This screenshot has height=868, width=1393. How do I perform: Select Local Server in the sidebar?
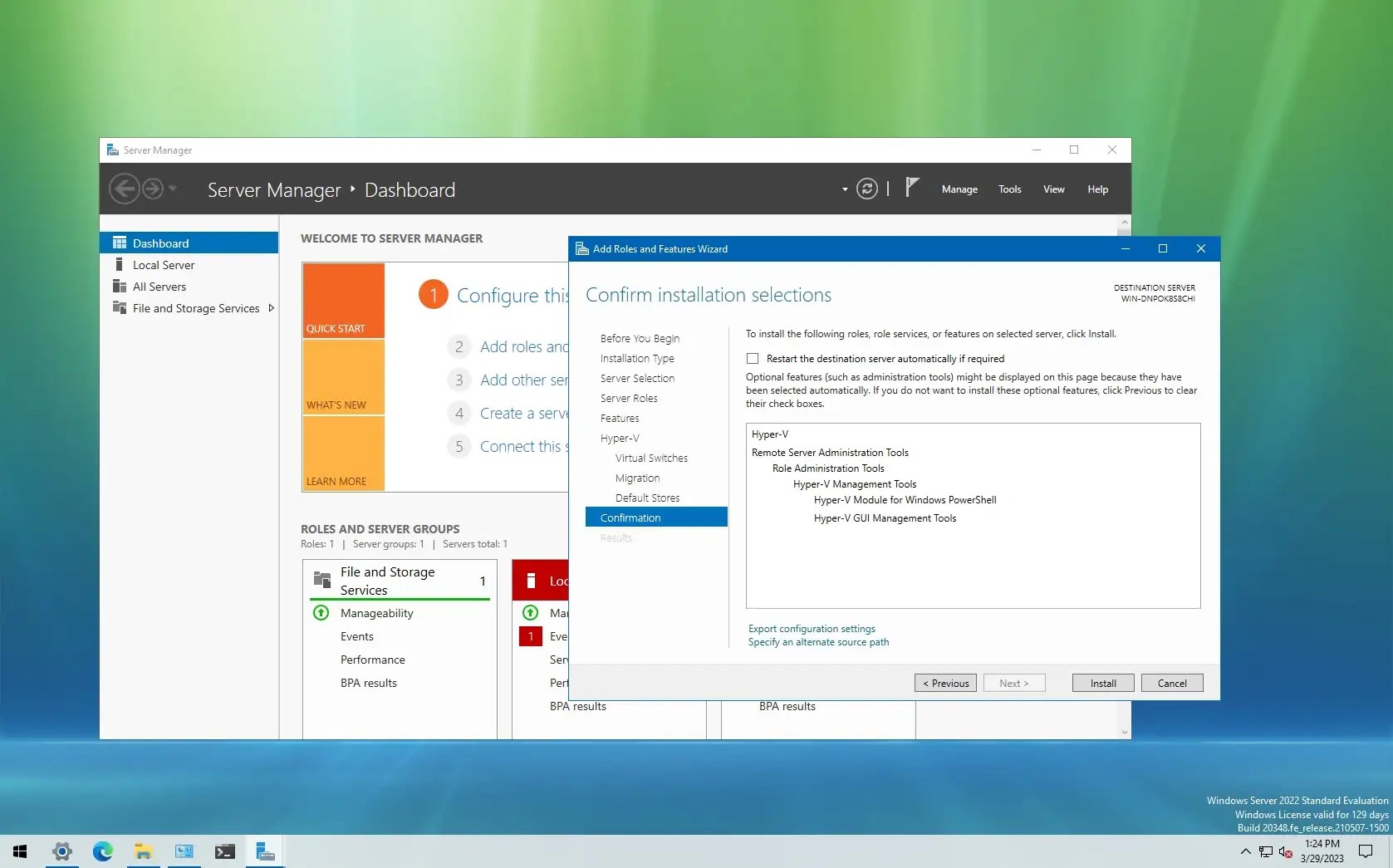click(x=163, y=264)
